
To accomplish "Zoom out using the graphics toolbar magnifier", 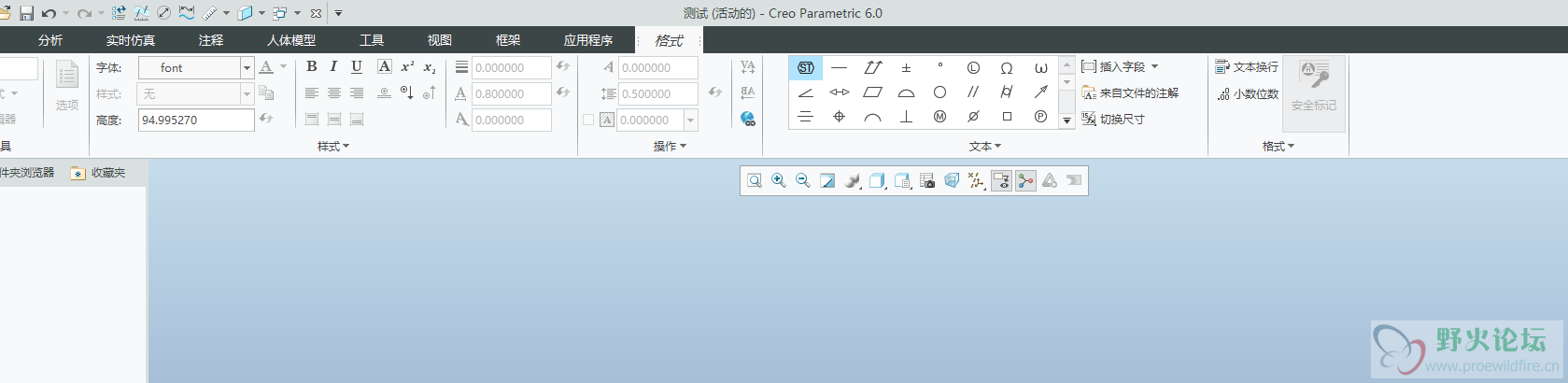I will pyautogui.click(x=803, y=181).
